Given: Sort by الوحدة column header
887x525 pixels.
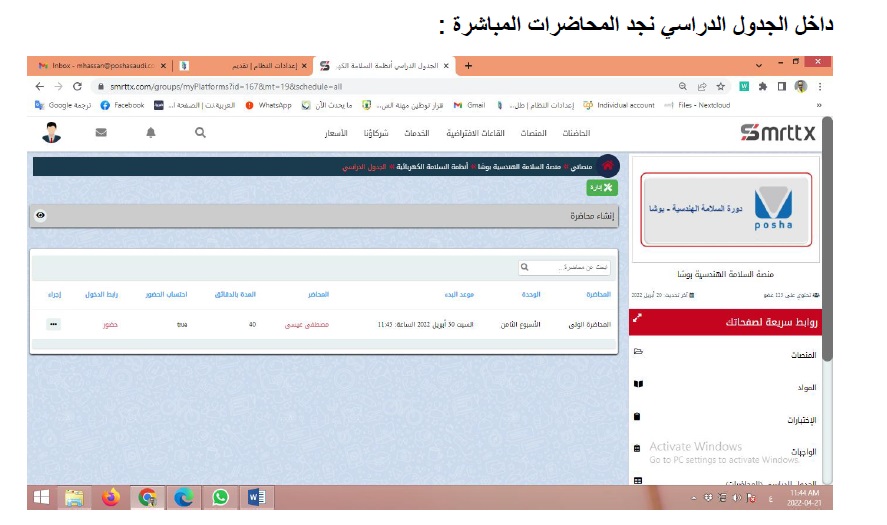Looking at the screenshot, I should pos(531,294).
